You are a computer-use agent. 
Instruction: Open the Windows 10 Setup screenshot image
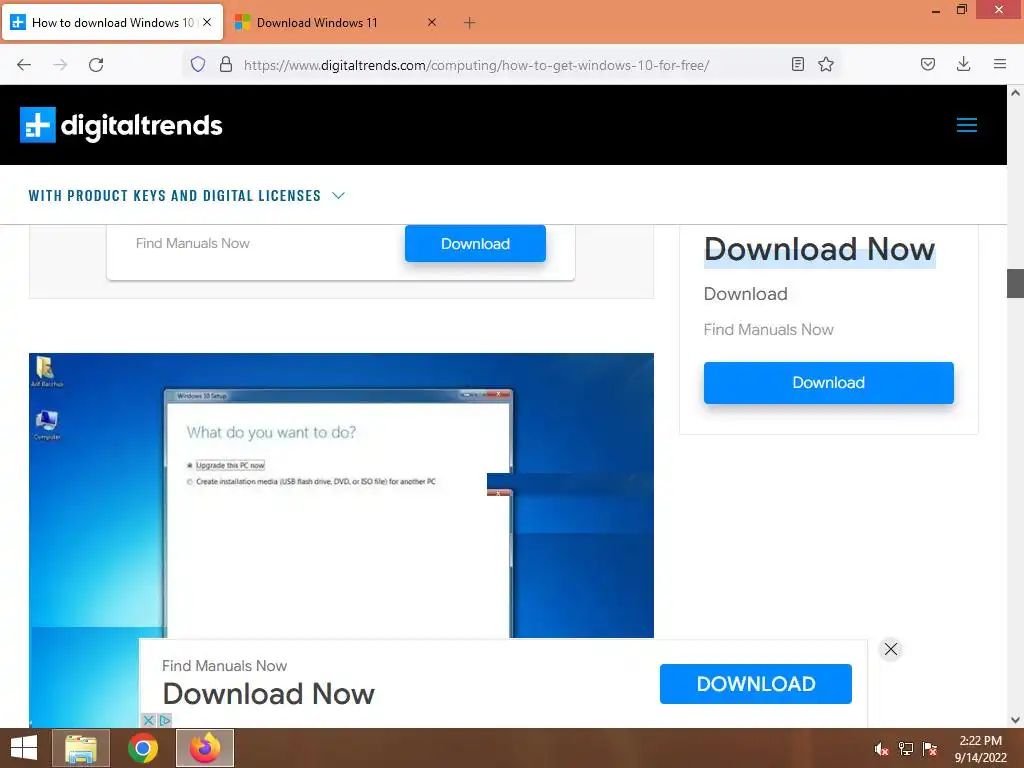(x=341, y=496)
